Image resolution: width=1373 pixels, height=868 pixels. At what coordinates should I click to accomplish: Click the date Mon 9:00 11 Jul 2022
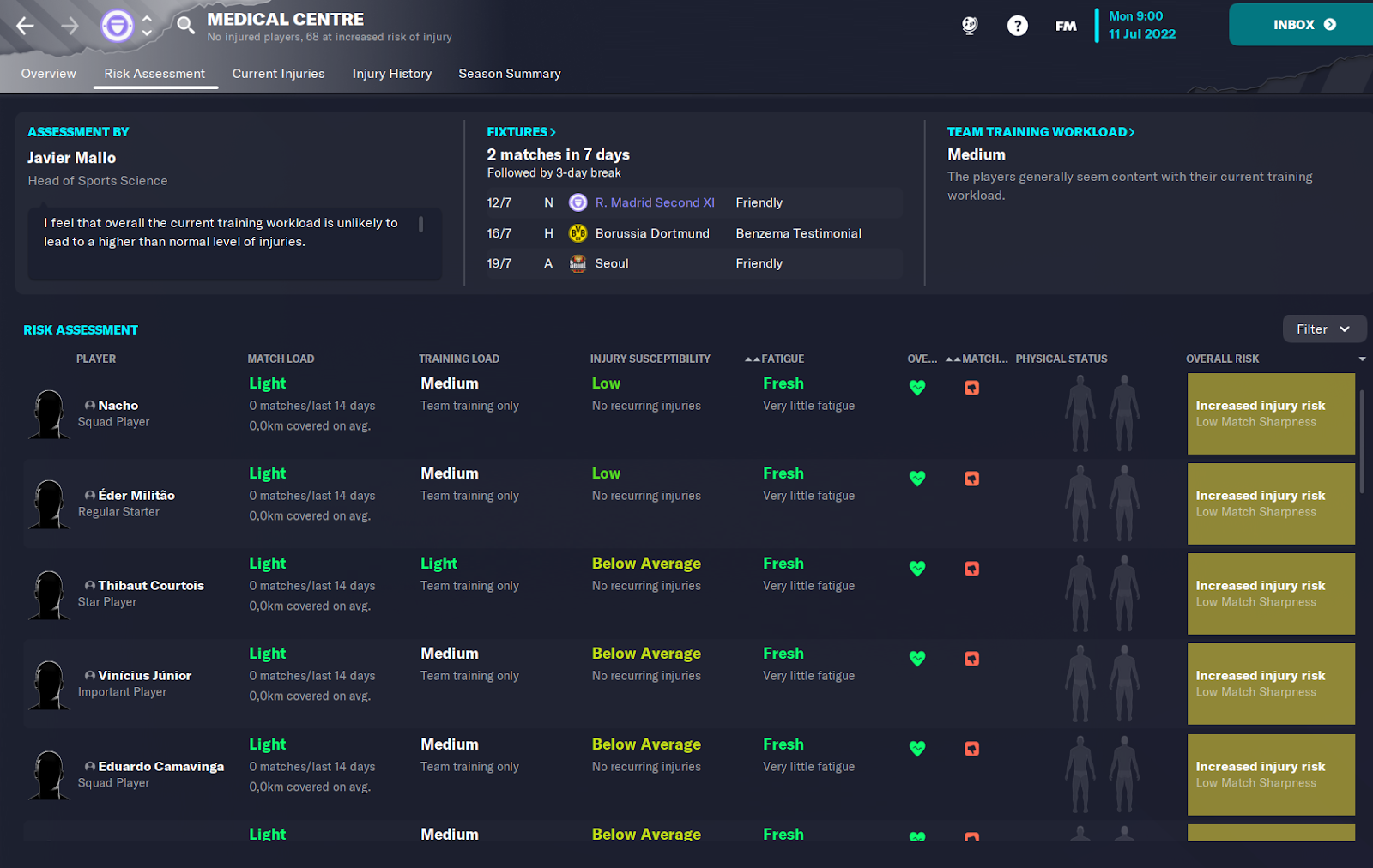pyautogui.click(x=1141, y=25)
